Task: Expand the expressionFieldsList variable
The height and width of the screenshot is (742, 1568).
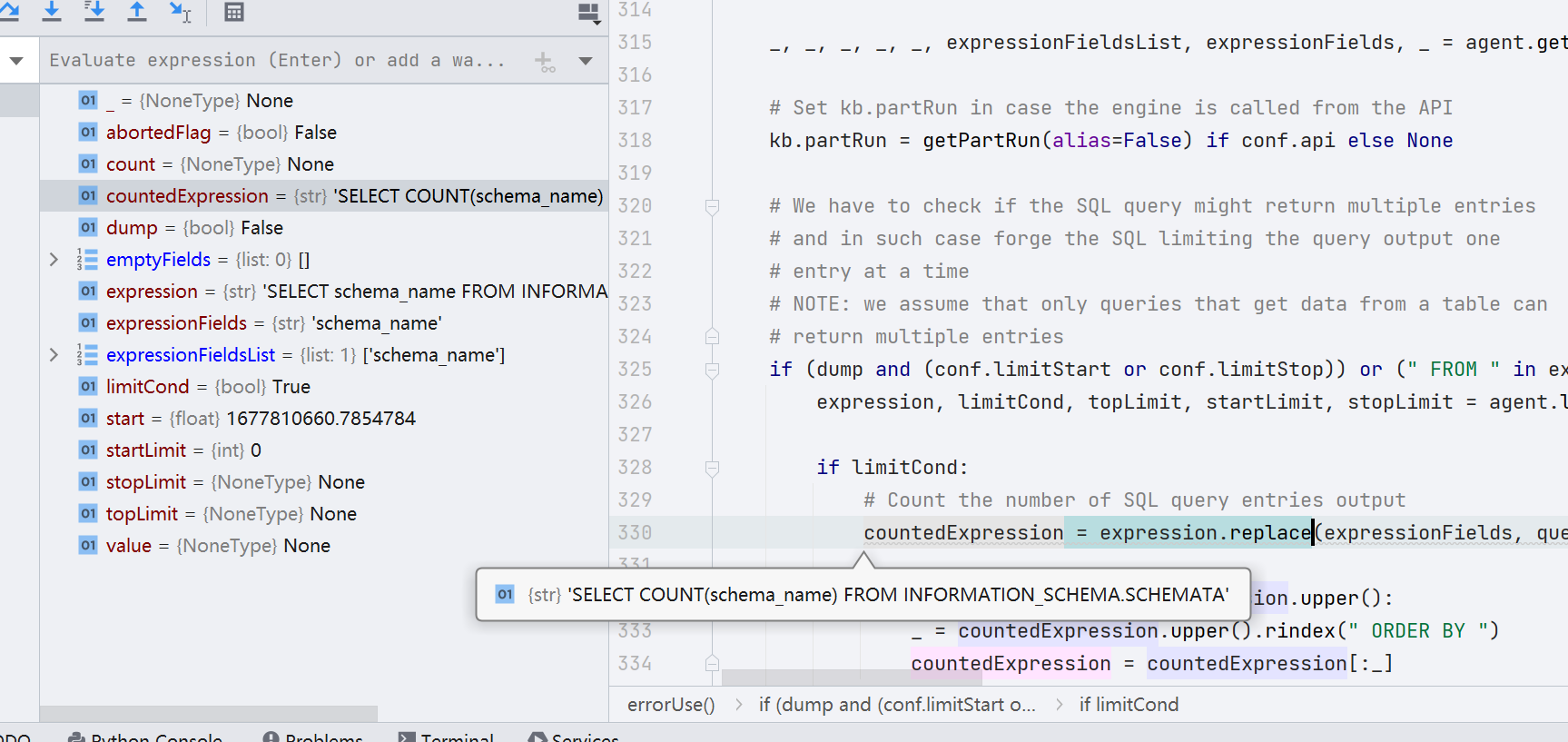Action: tap(54, 355)
